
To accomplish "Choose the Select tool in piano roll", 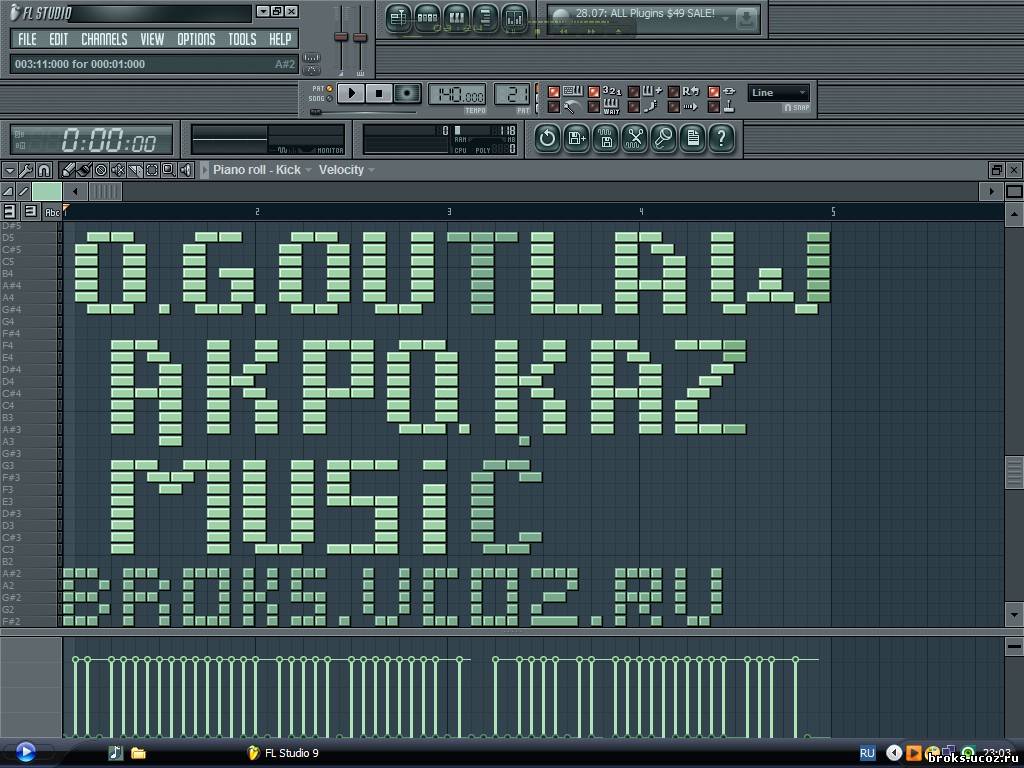I will coord(152,170).
